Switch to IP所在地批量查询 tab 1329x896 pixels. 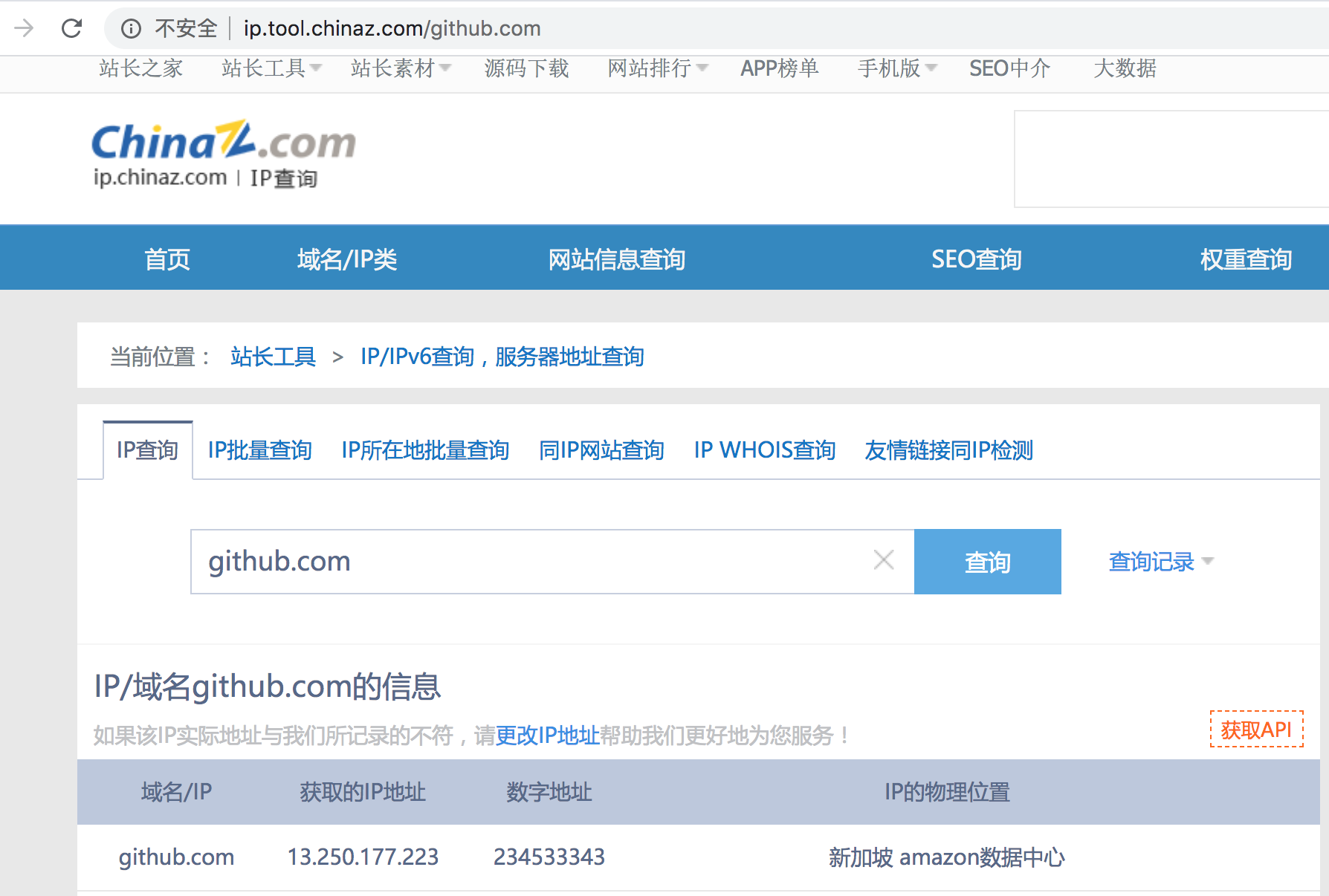point(425,450)
